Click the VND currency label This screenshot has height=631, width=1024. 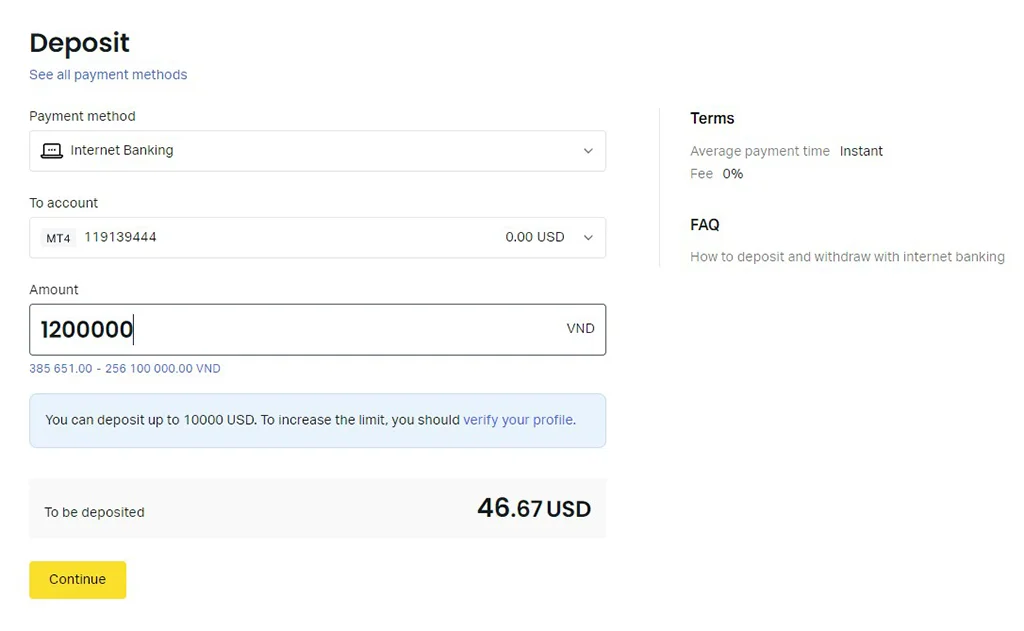[x=580, y=328]
